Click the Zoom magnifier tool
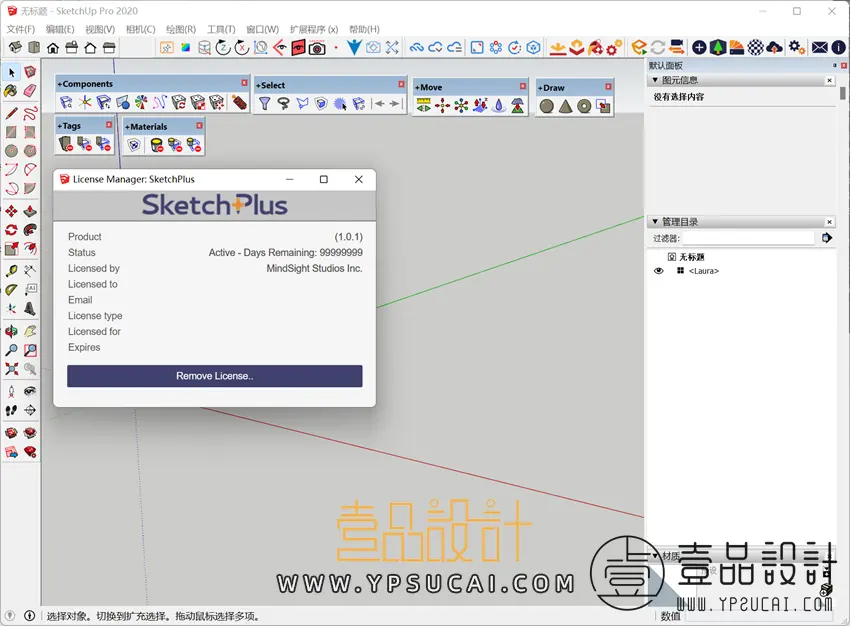This screenshot has height=626, width=850. 11,350
